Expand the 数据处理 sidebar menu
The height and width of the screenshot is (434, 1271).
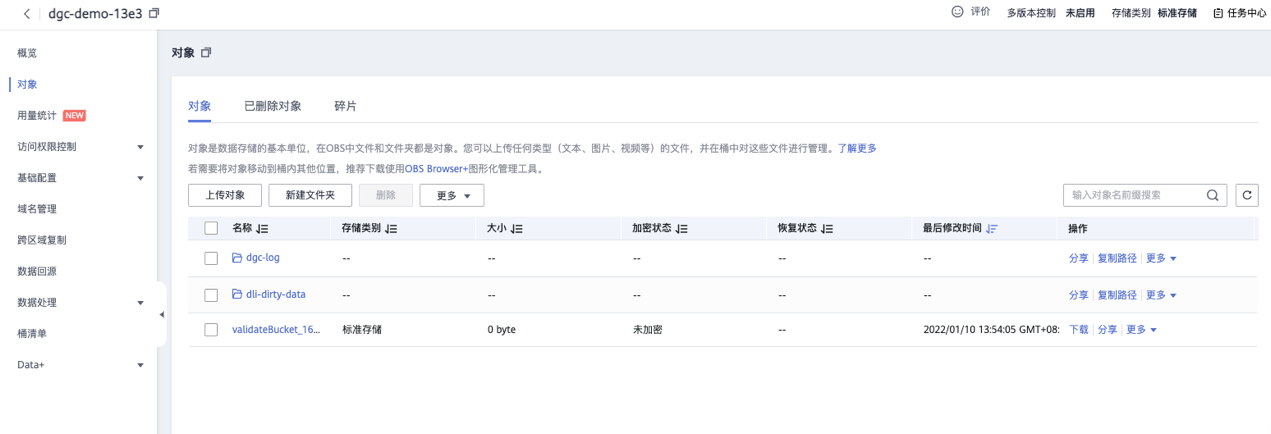point(140,303)
